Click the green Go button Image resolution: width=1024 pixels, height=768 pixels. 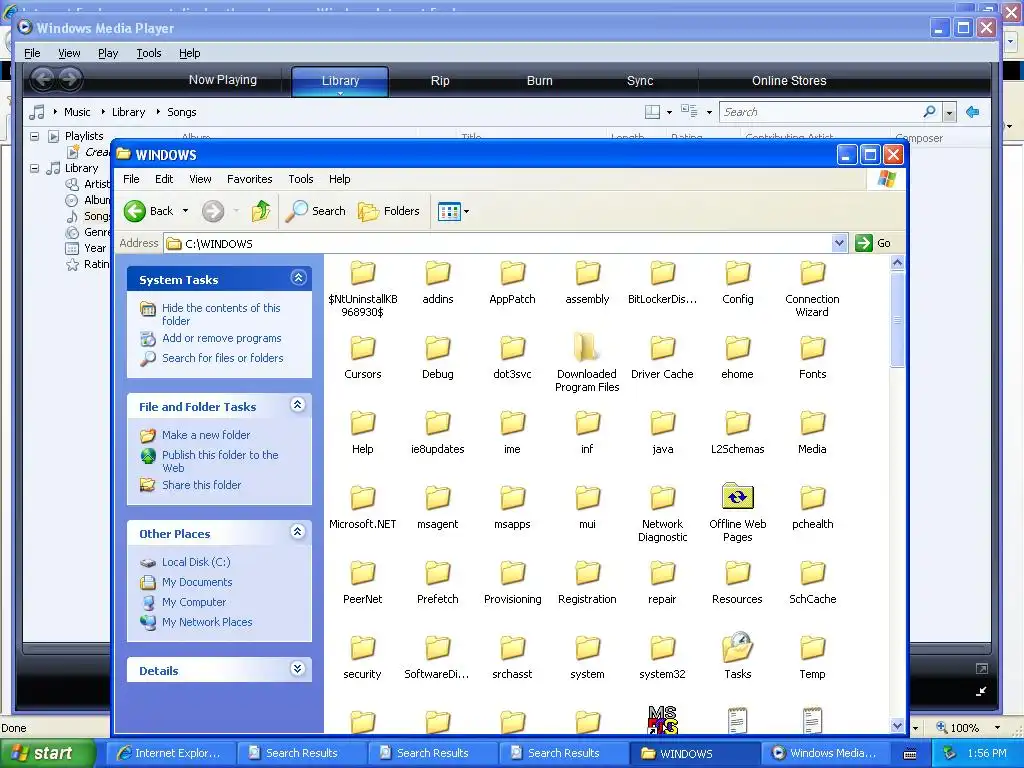coord(874,243)
